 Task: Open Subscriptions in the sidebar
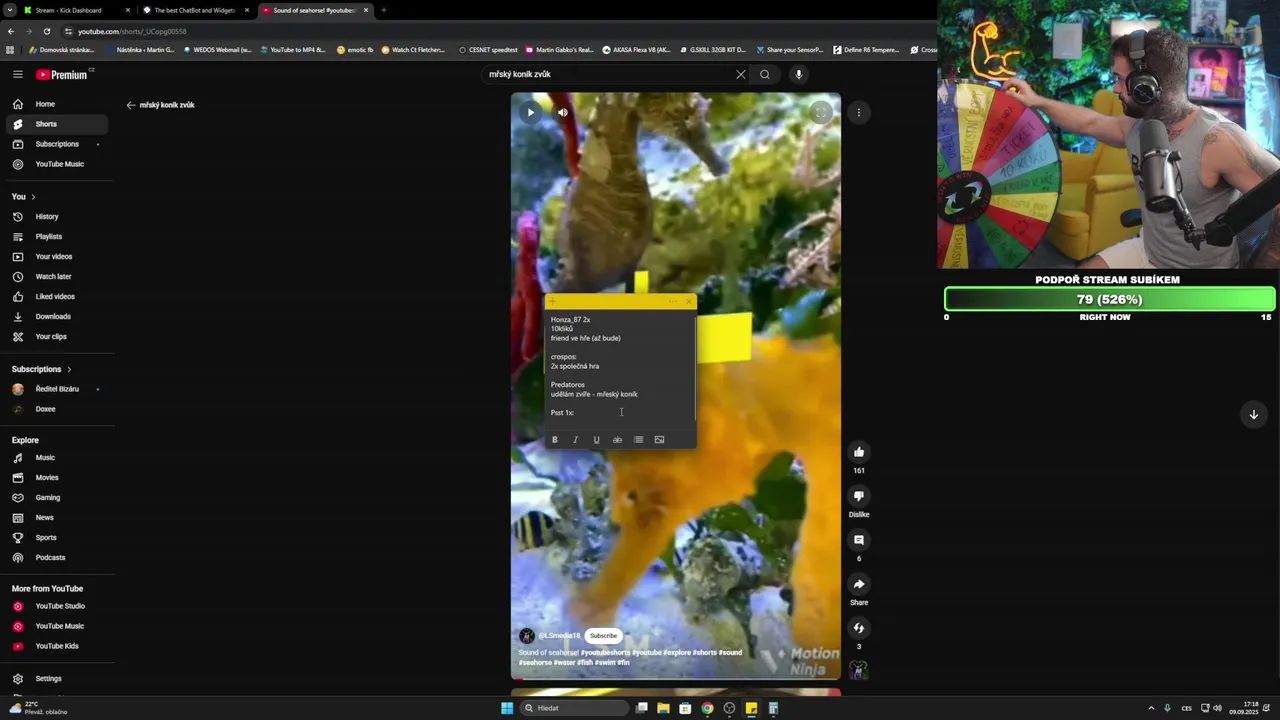(57, 144)
